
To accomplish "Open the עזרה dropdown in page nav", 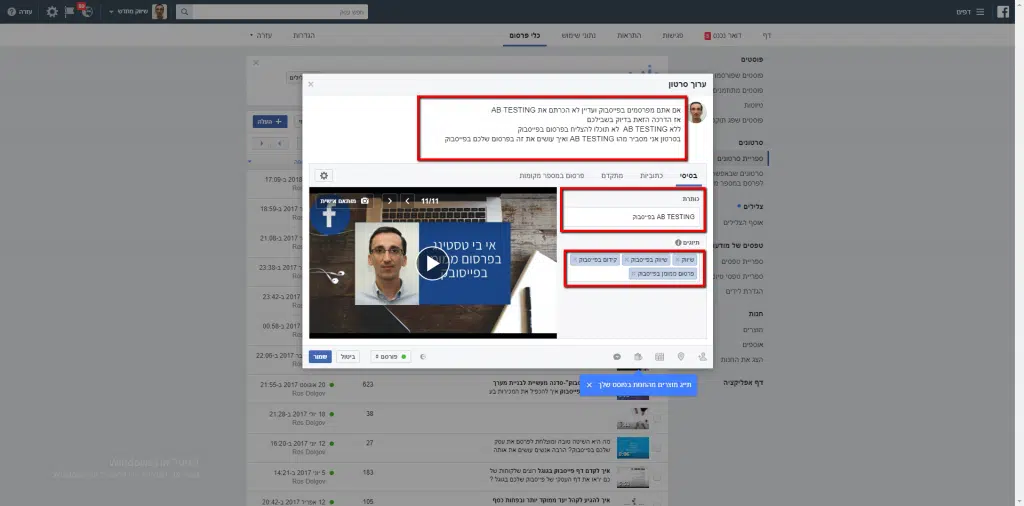I will point(261,35).
